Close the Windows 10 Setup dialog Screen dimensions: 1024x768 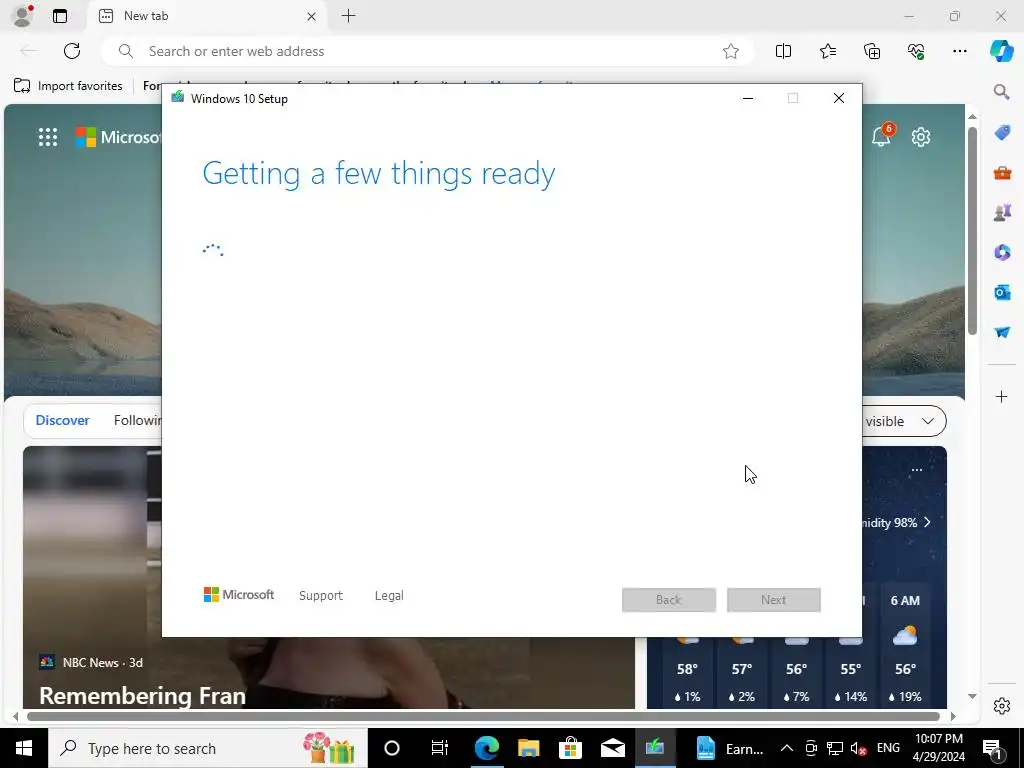point(839,99)
